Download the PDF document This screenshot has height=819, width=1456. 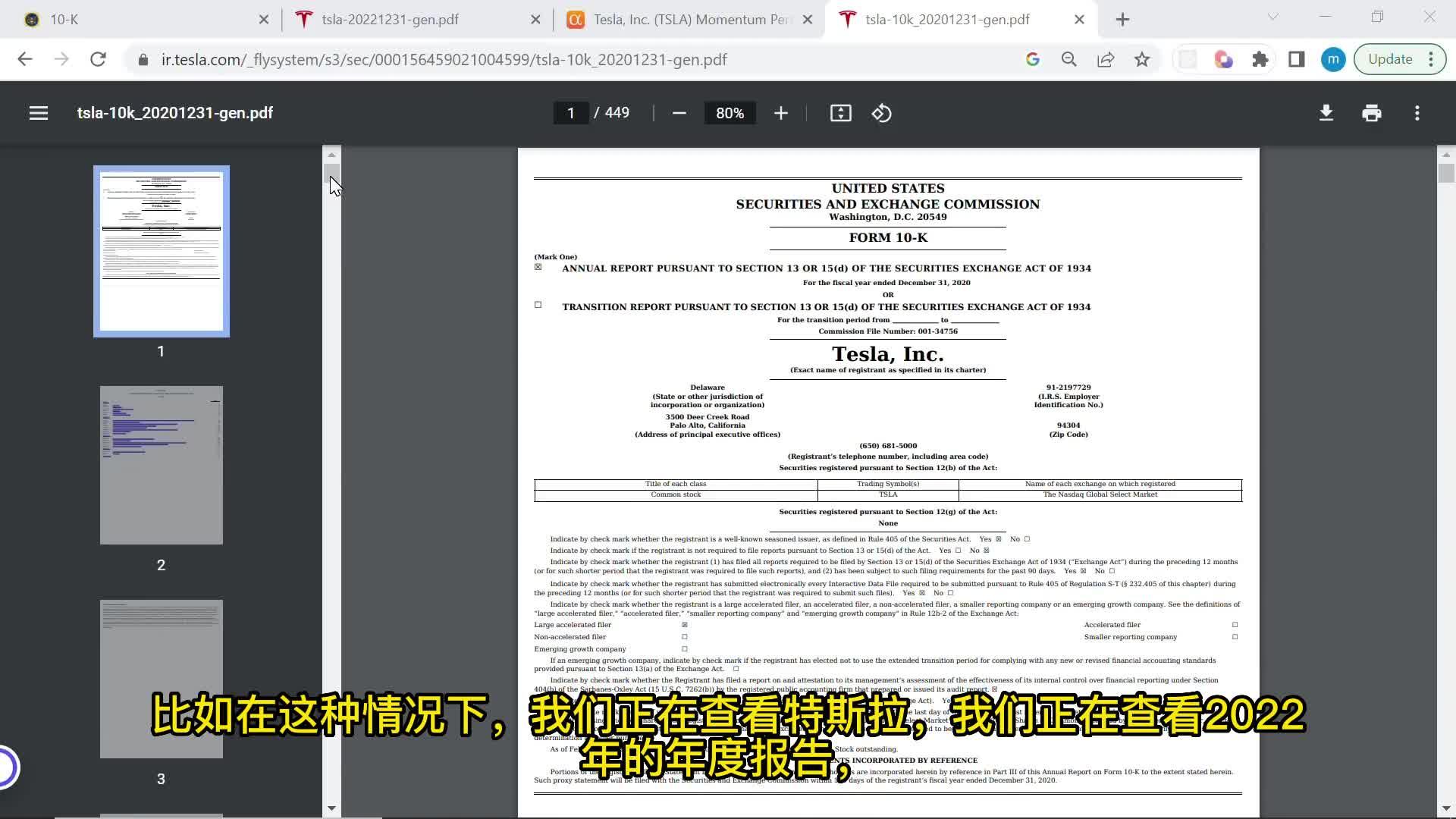1326,112
